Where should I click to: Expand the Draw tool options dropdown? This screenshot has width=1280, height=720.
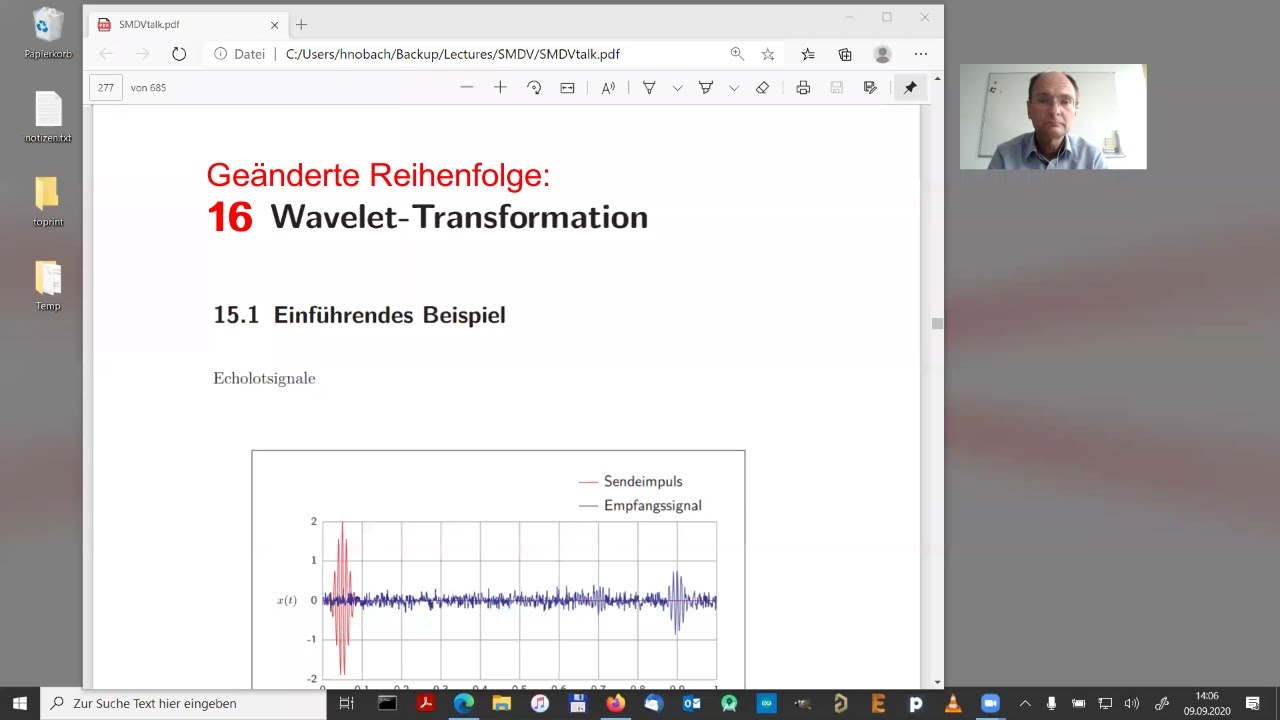(x=677, y=88)
